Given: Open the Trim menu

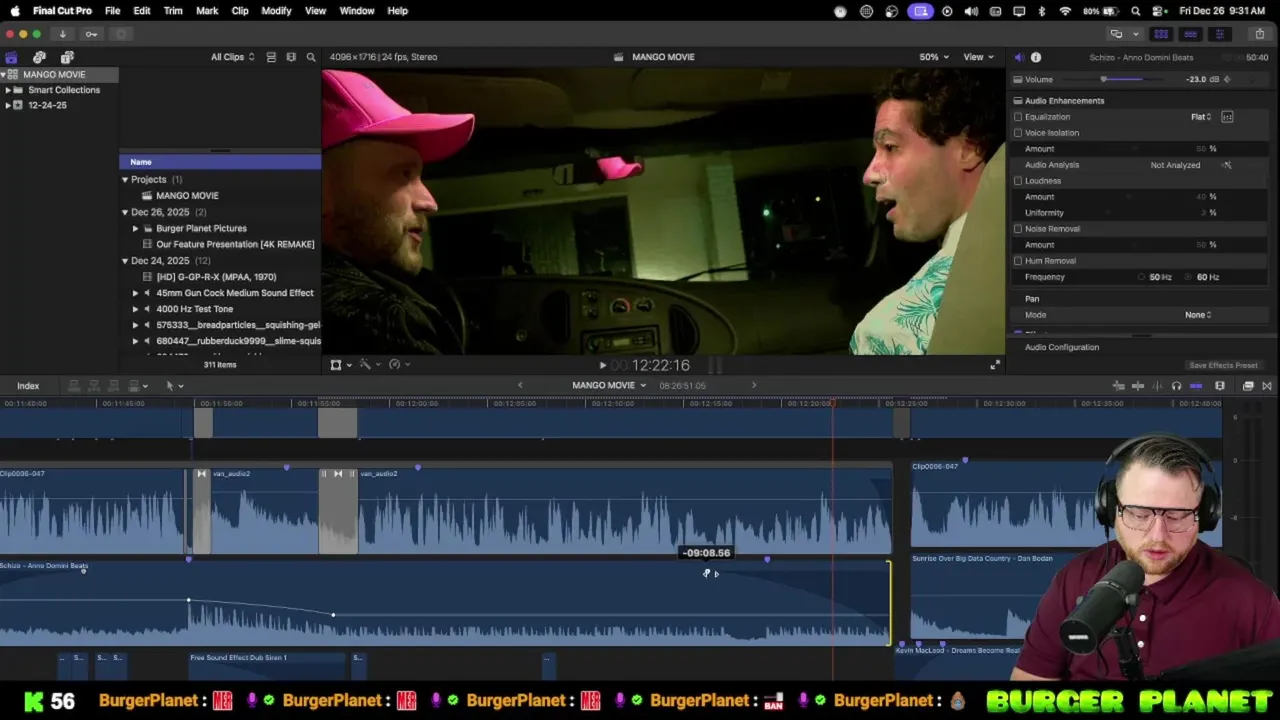Looking at the screenshot, I should (x=173, y=11).
